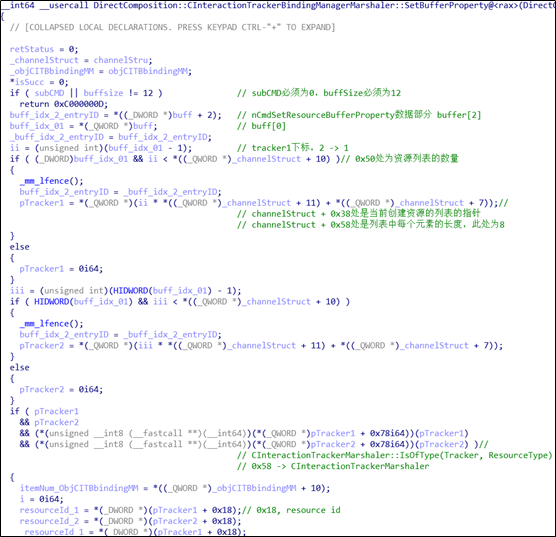556x537 pixels.
Task: Click 'buff_idx_01 = *(_QWORD *)buff;' line
Action: point(83,126)
